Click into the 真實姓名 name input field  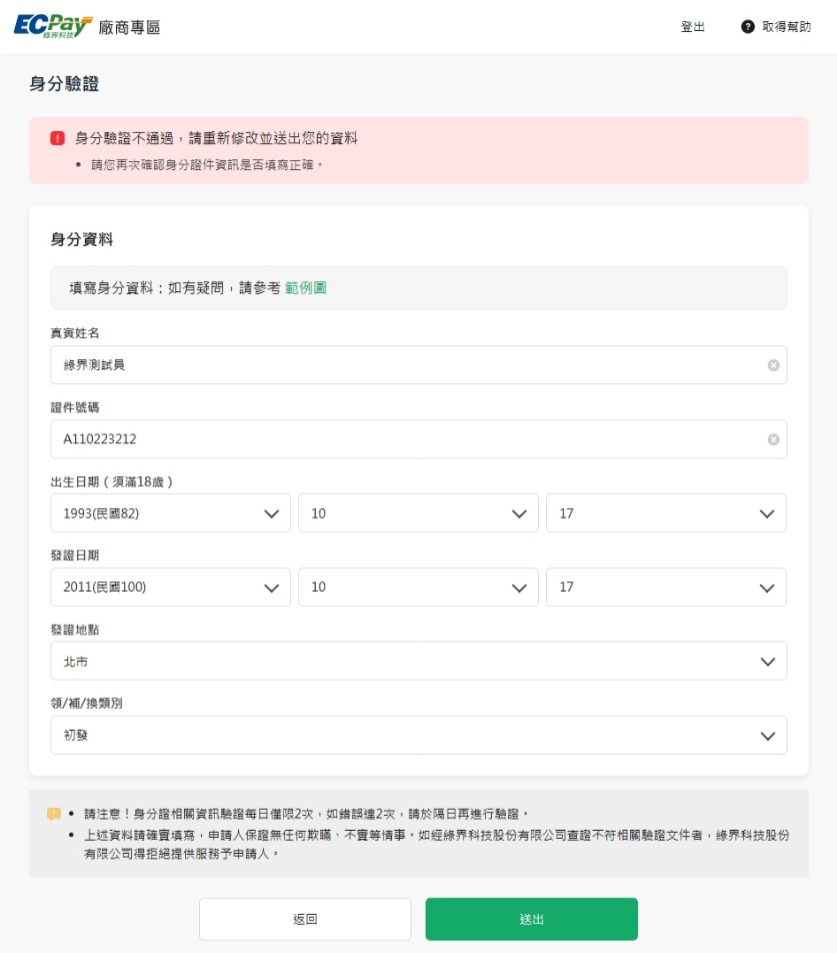coord(400,365)
